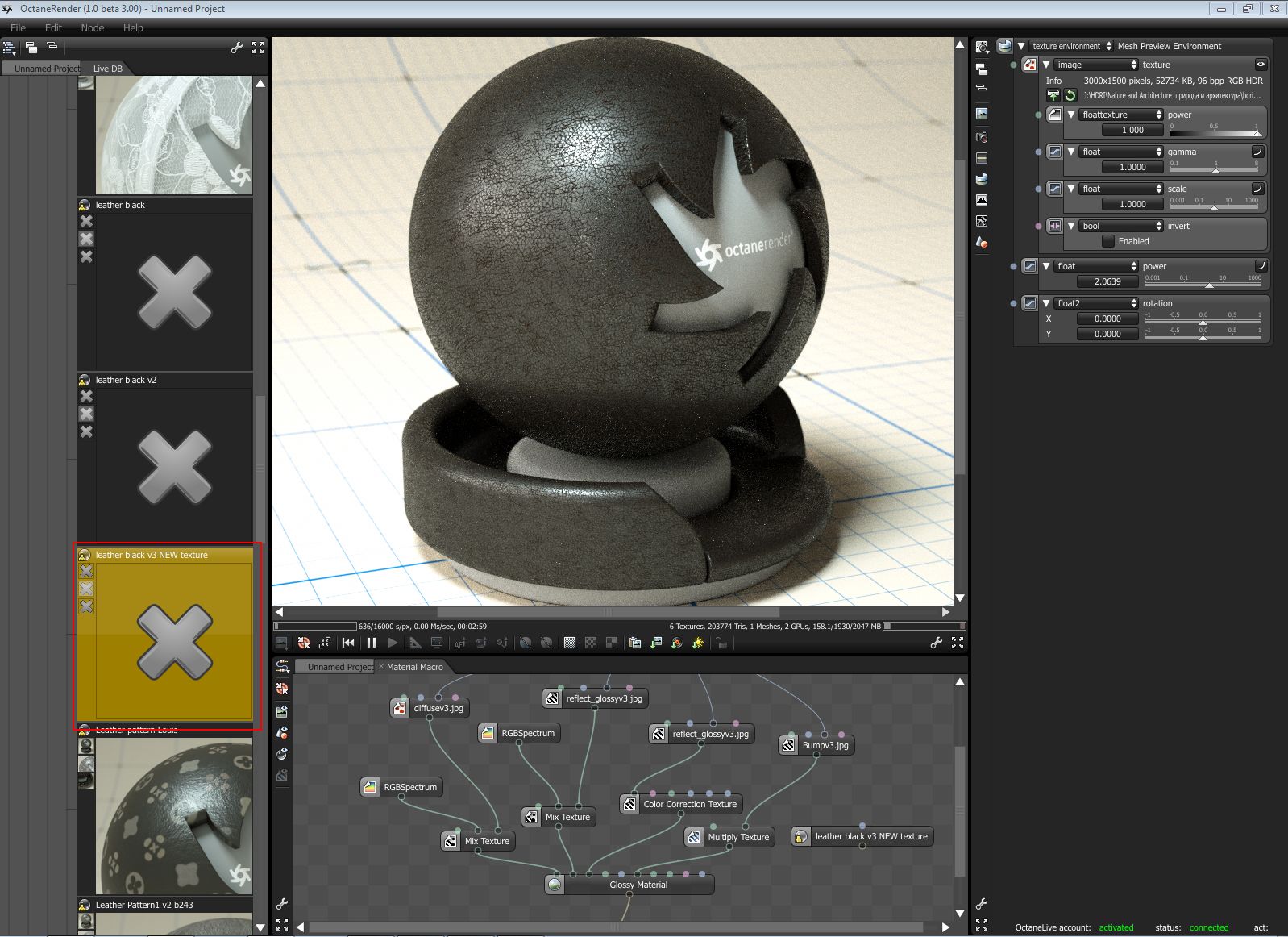The image size is (1288, 937).
Task: Collapse the float2 rotation section triangle
Action: (x=1046, y=303)
